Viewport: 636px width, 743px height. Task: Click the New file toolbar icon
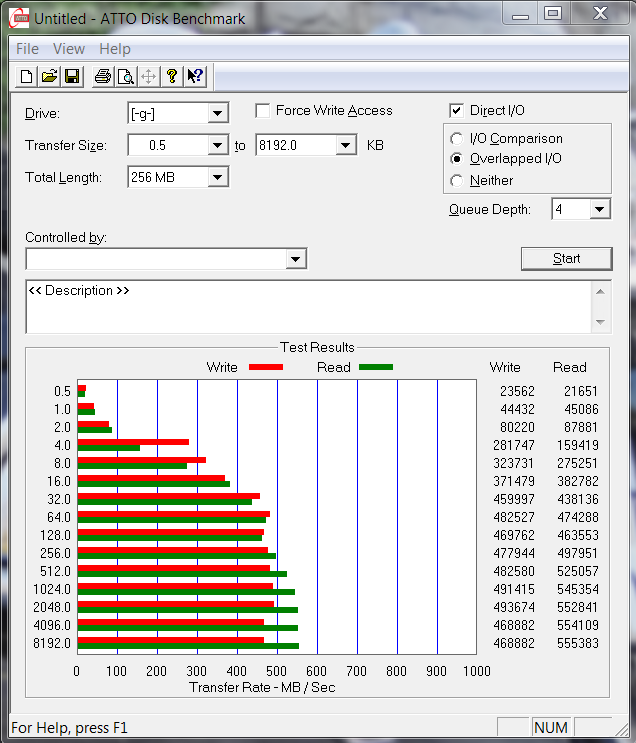[28, 76]
